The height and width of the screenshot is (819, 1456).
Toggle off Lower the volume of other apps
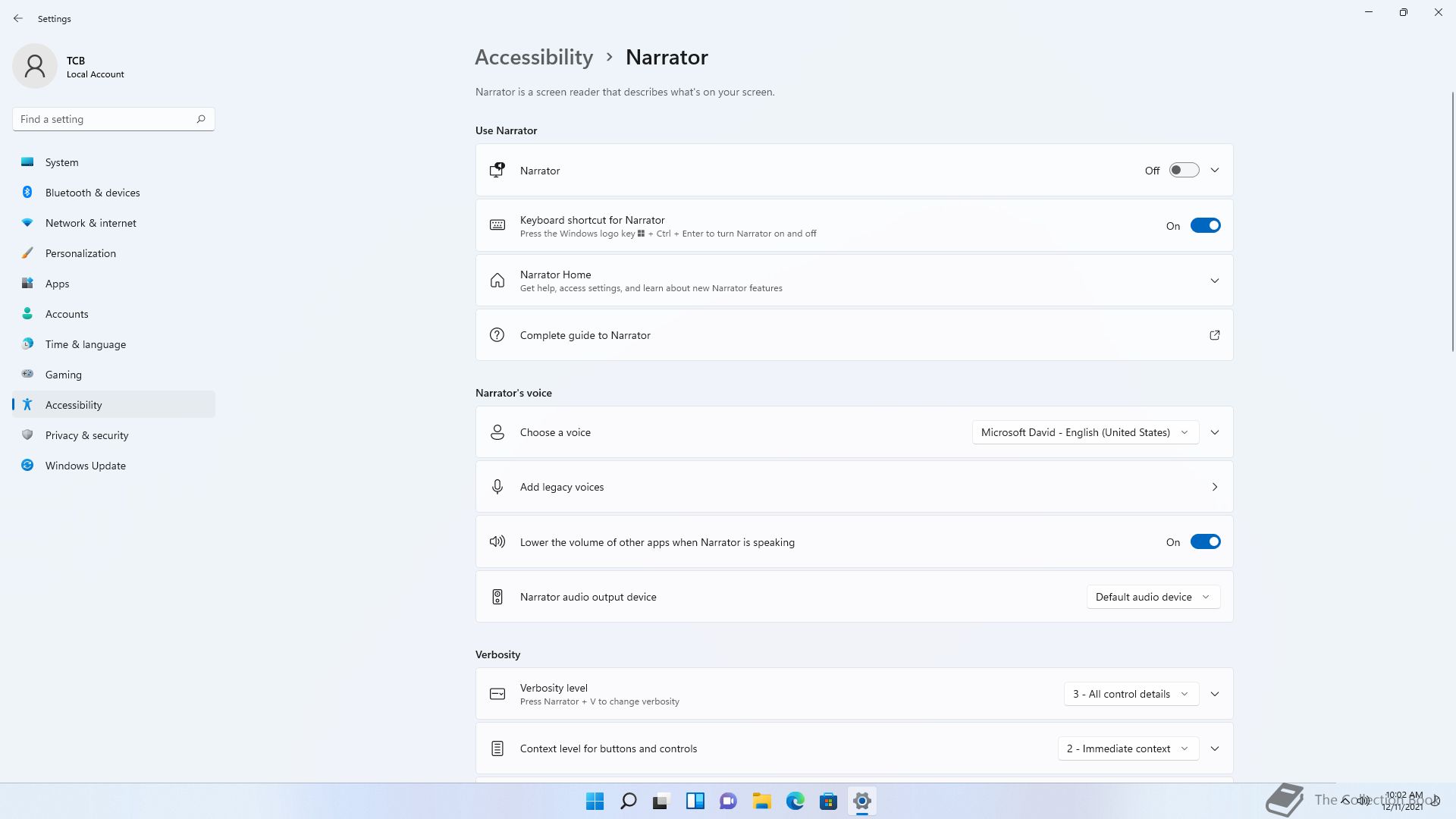coord(1205,541)
